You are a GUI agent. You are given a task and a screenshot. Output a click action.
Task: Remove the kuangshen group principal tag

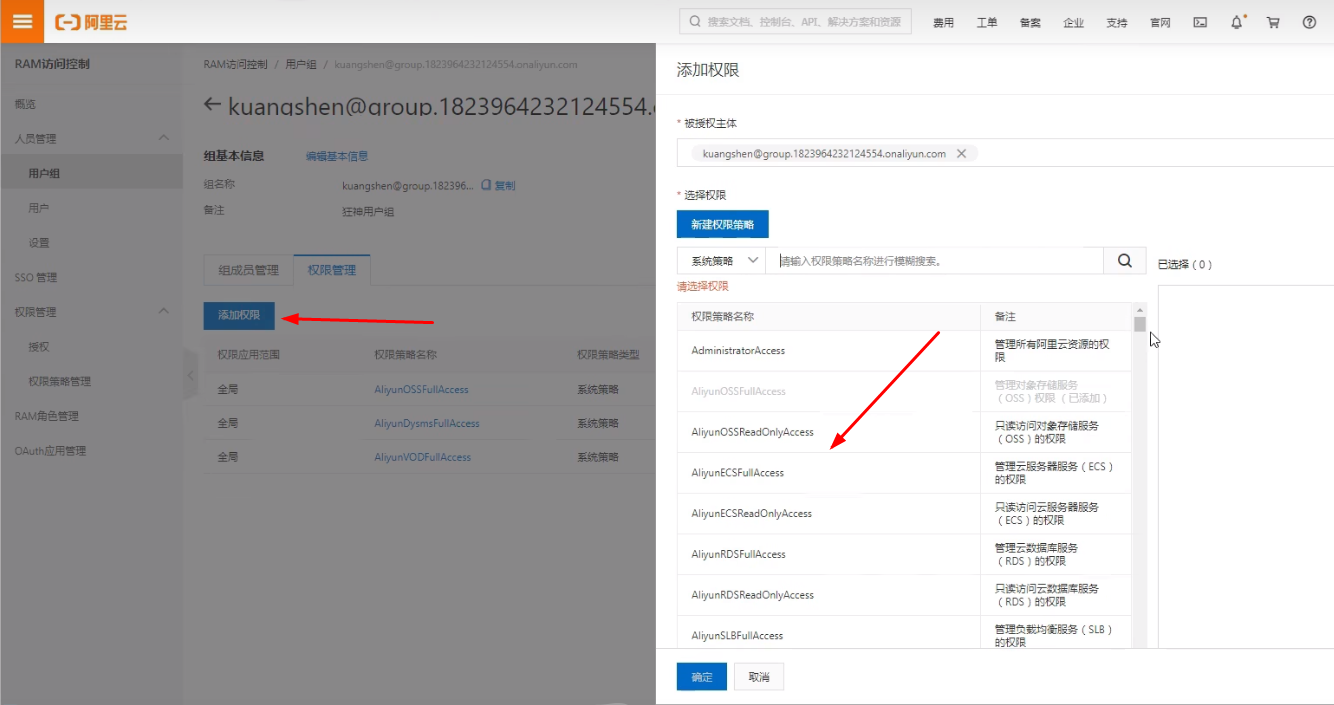tap(961, 154)
